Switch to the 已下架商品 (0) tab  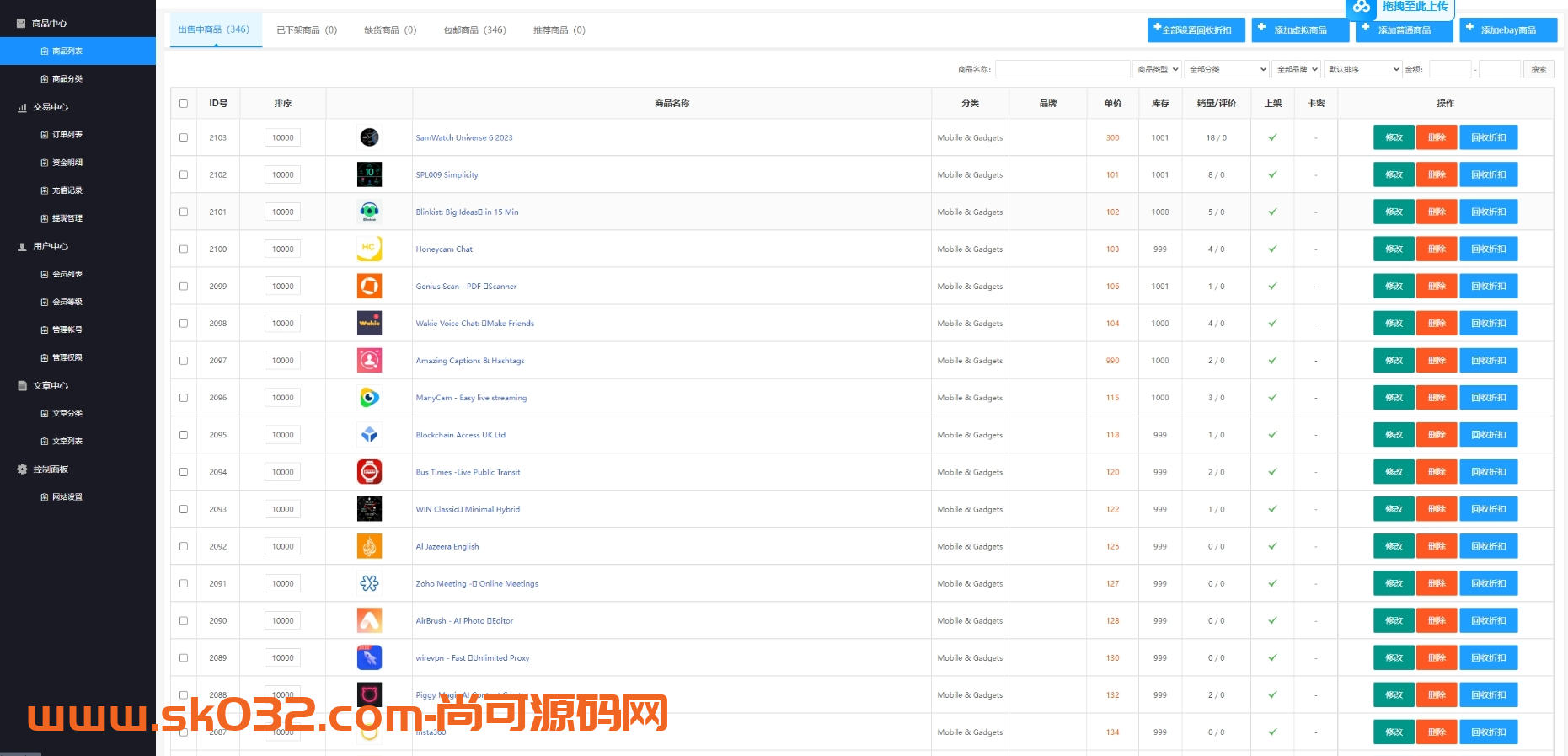(x=307, y=30)
